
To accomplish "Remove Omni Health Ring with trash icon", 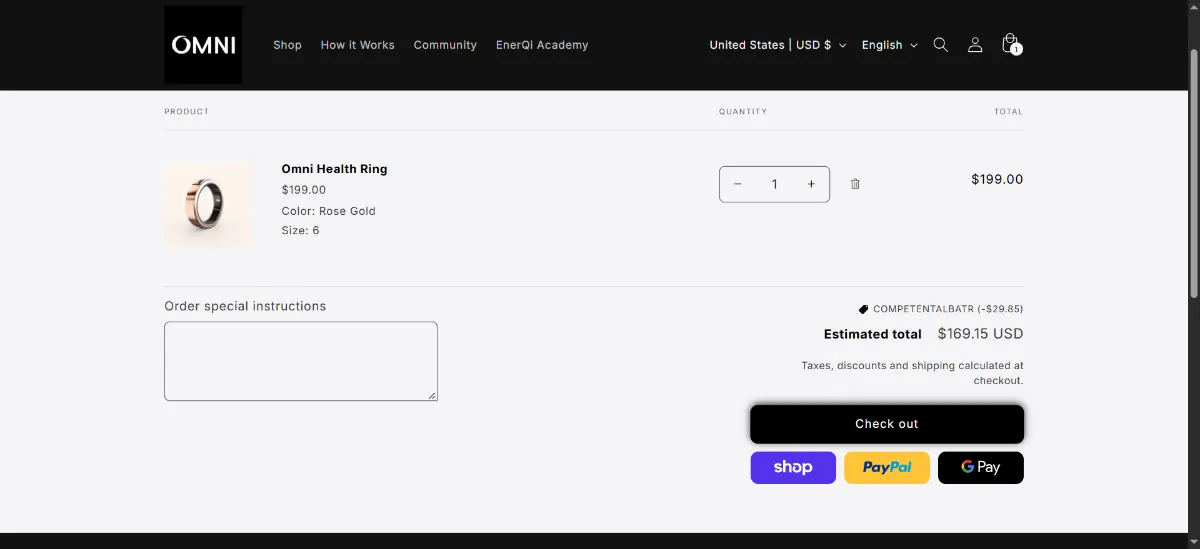I will click(855, 184).
